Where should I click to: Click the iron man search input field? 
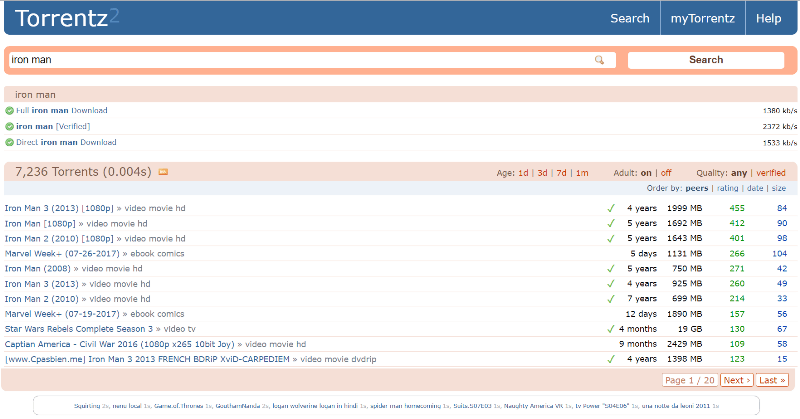click(x=312, y=60)
